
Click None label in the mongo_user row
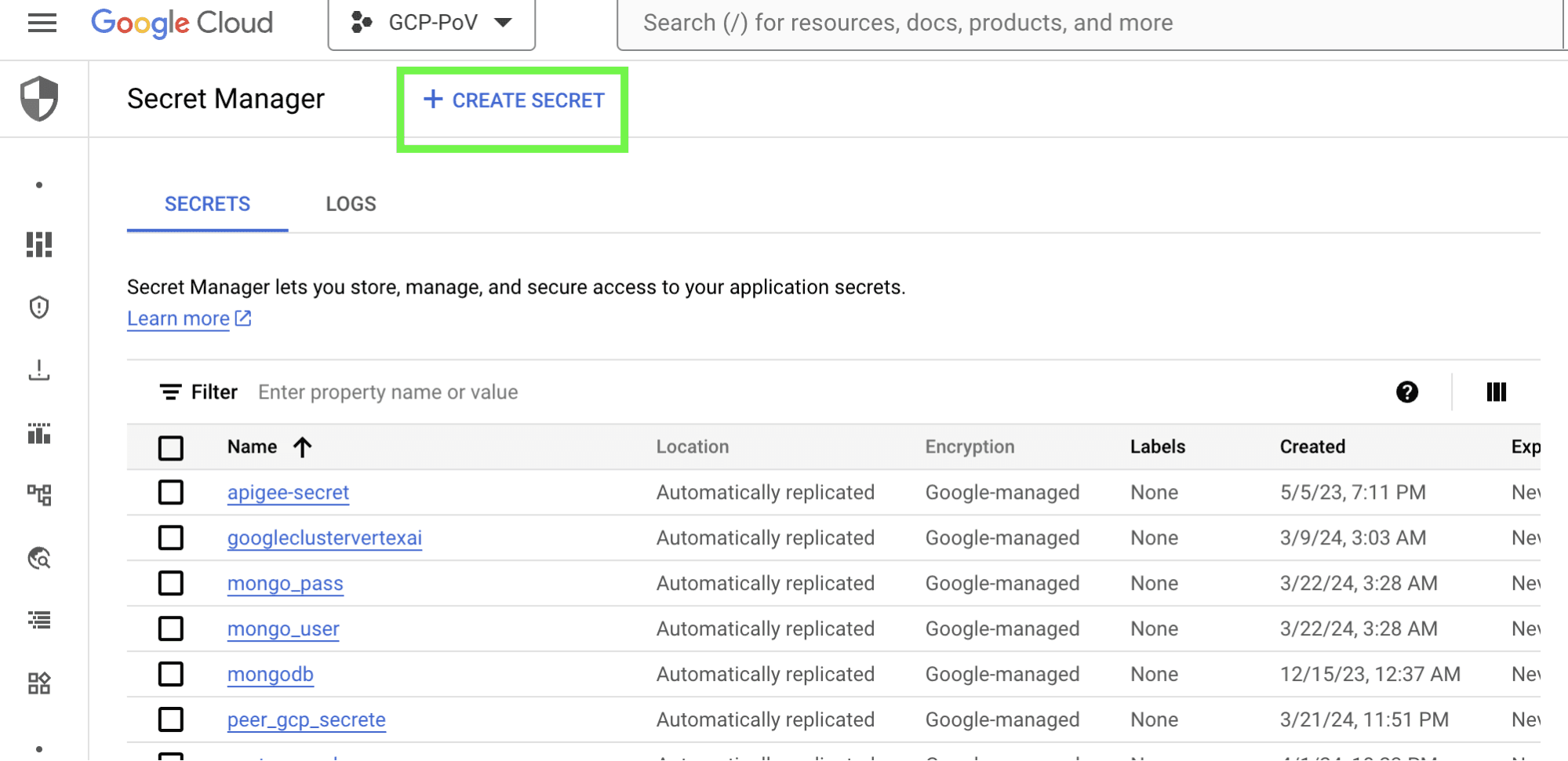click(x=1154, y=629)
